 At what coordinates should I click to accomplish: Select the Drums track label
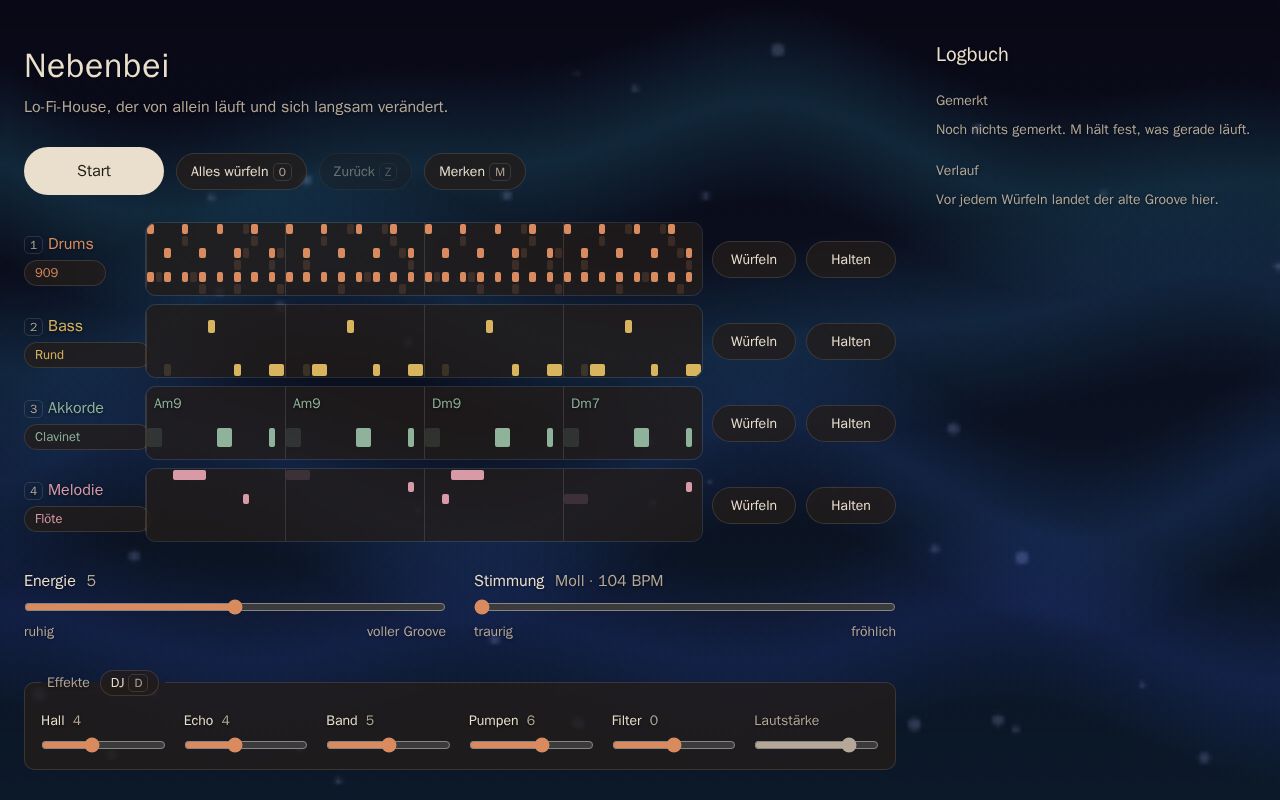70,244
